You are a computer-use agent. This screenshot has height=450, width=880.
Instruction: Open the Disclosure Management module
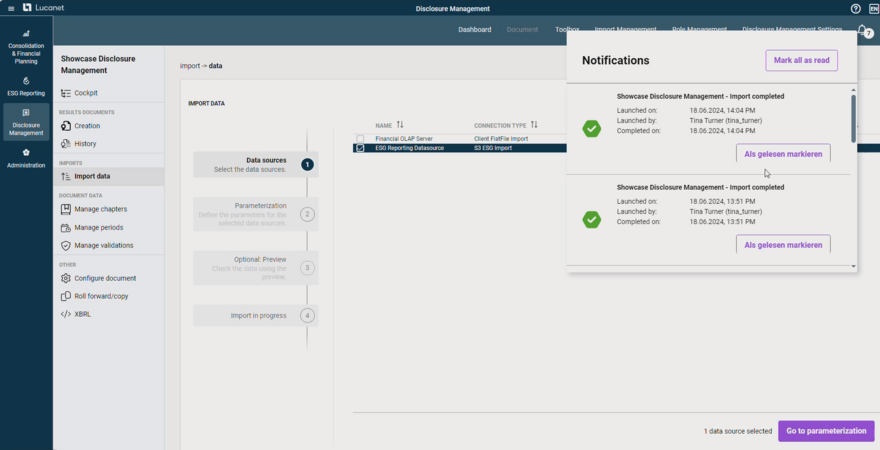(26, 122)
